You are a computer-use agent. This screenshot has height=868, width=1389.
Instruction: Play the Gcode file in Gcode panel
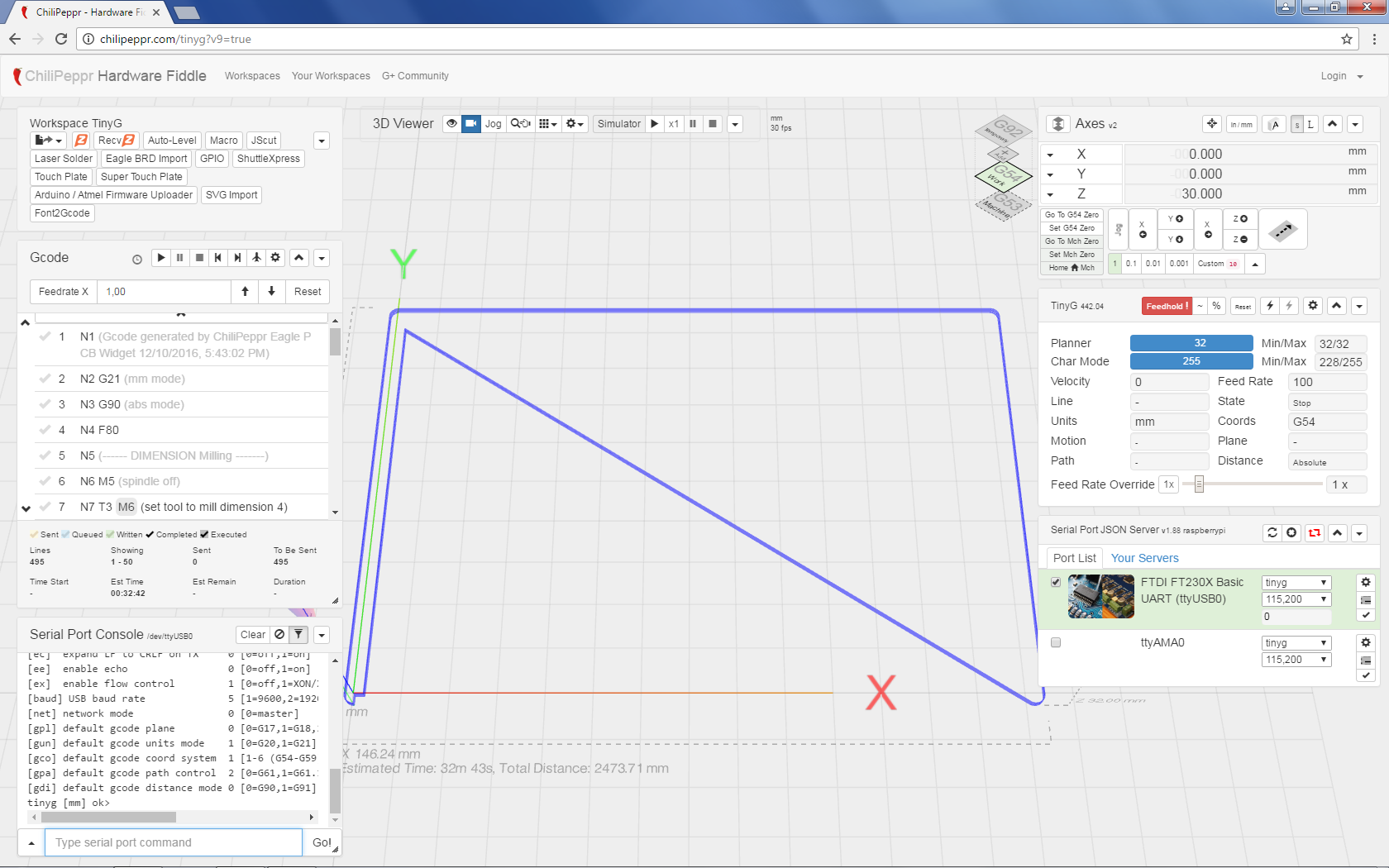tap(161, 258)
